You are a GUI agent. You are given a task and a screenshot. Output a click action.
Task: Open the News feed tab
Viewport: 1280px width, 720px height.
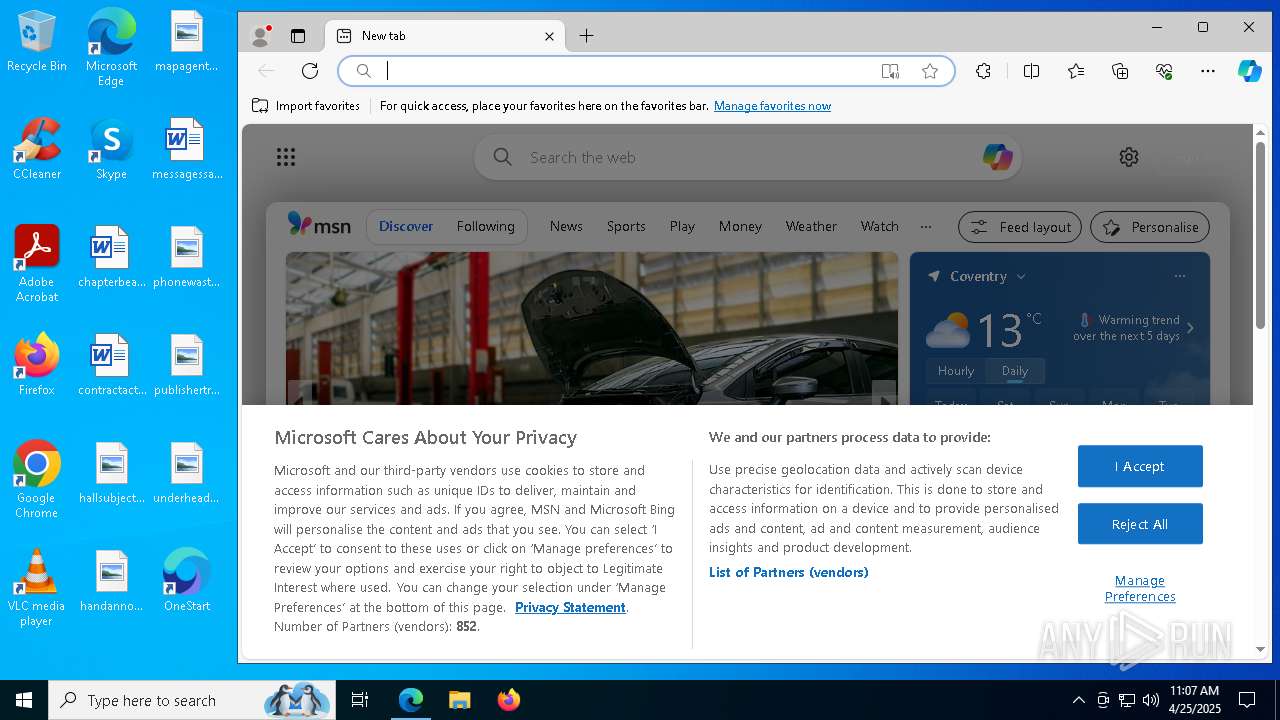point(566,227)
